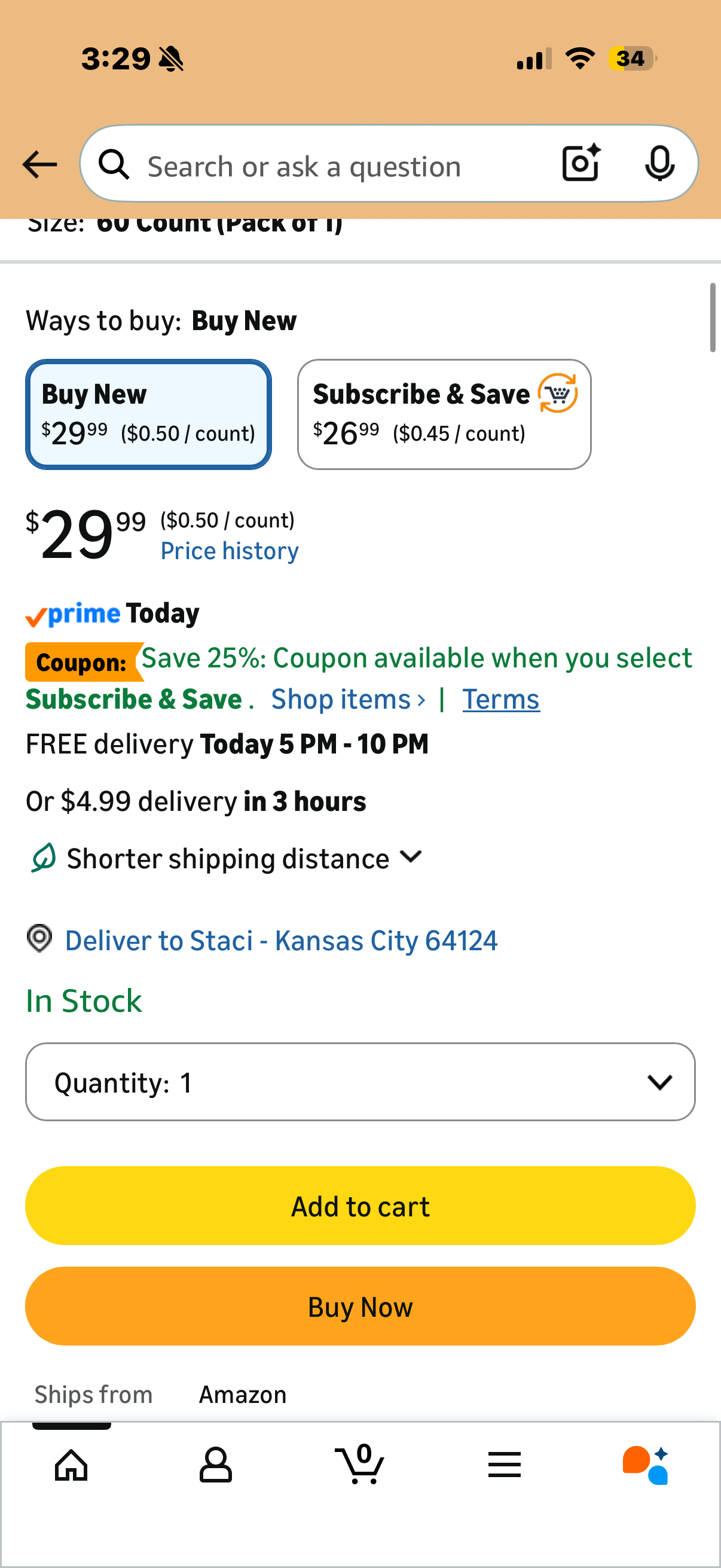Change delivery address Kansas City 64124
Screen dimensions: 721x1568
(x=280, y=941)
